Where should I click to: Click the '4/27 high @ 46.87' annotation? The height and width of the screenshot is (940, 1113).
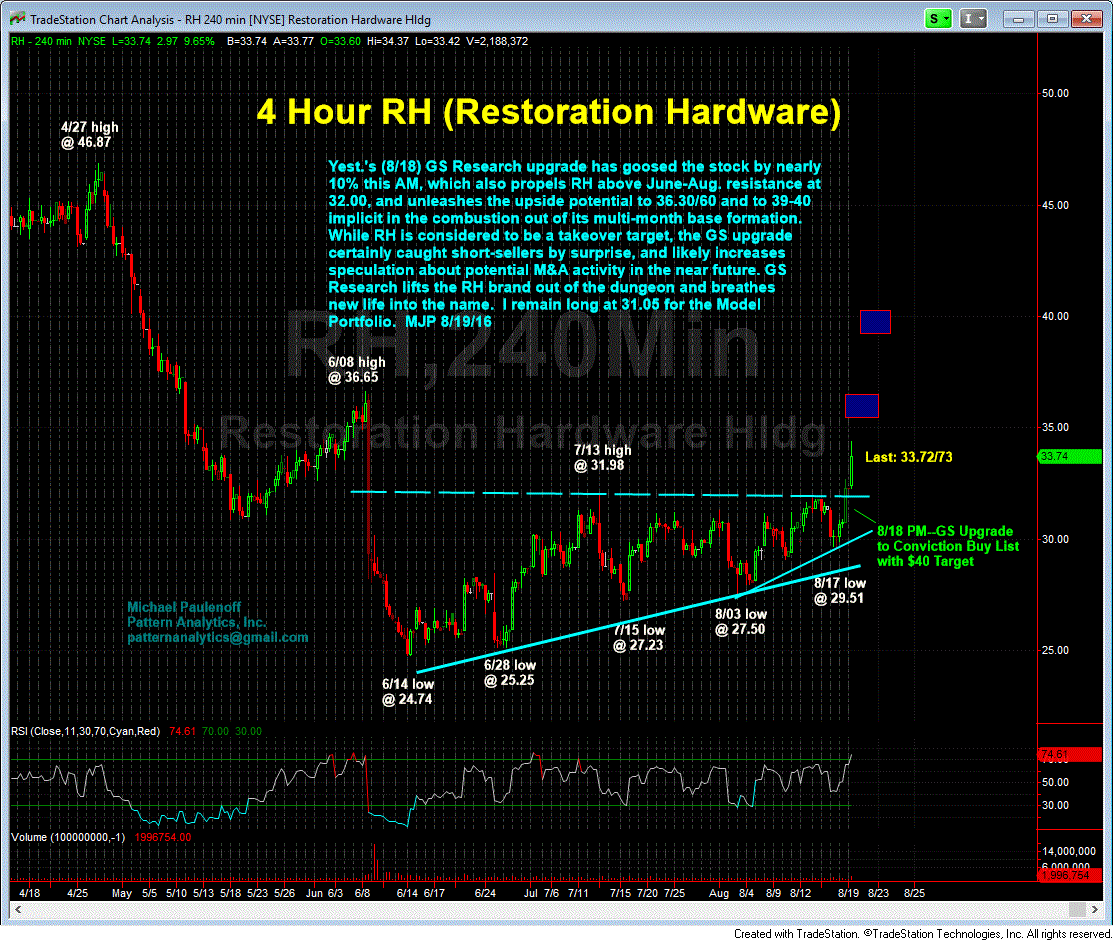(x=89, y=135)
